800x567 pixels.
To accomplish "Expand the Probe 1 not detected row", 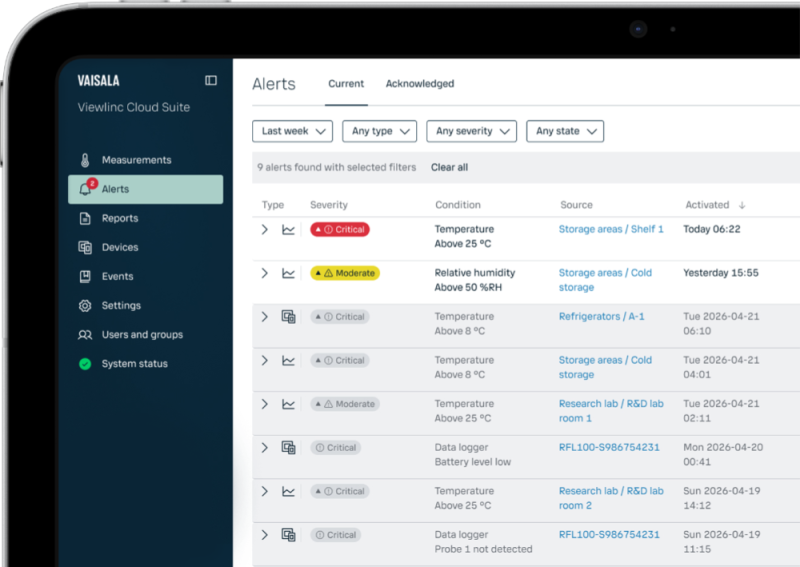I will (x=264, y=535).
